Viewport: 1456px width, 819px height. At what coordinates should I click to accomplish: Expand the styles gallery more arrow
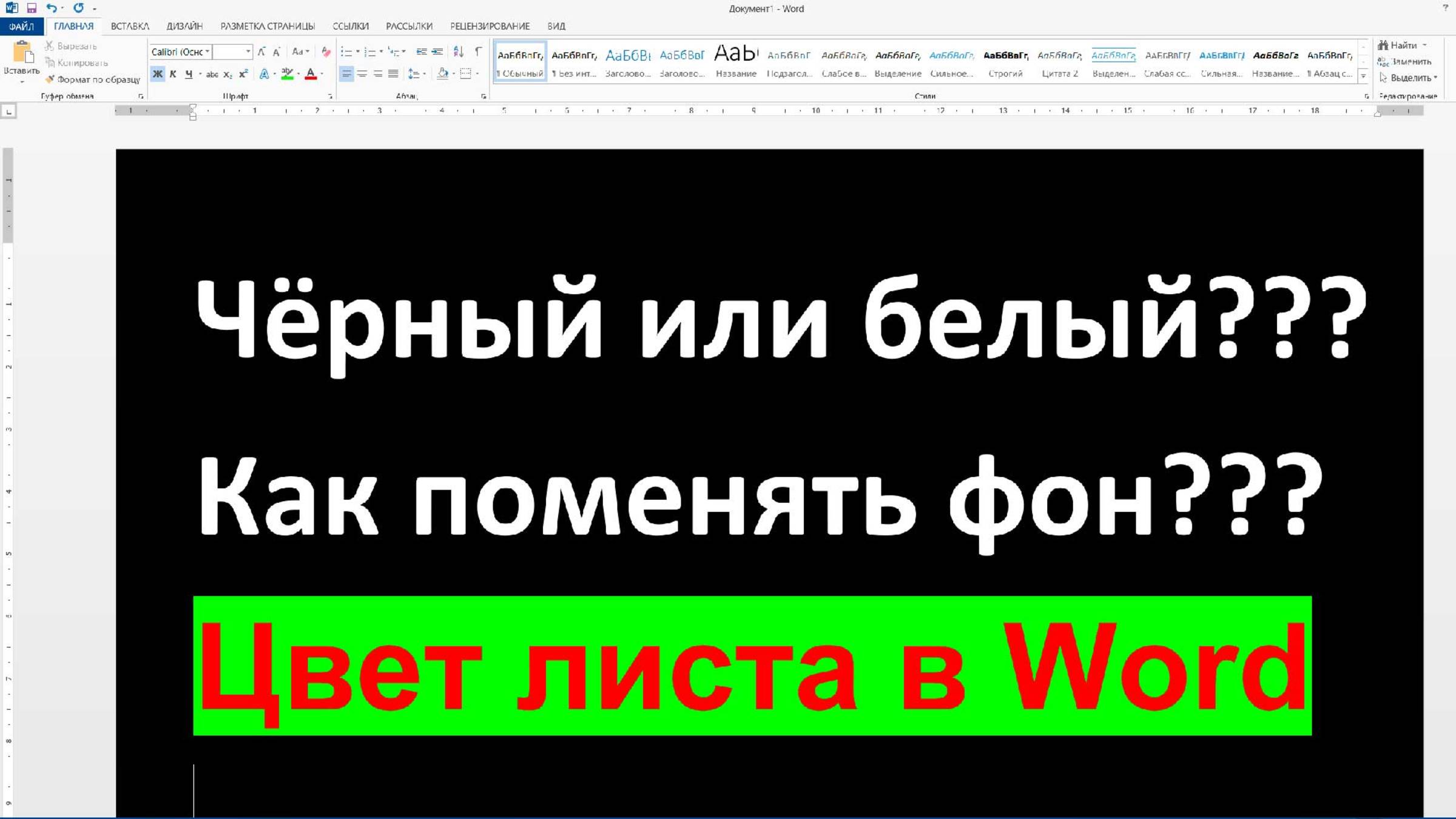(1363, 76)
